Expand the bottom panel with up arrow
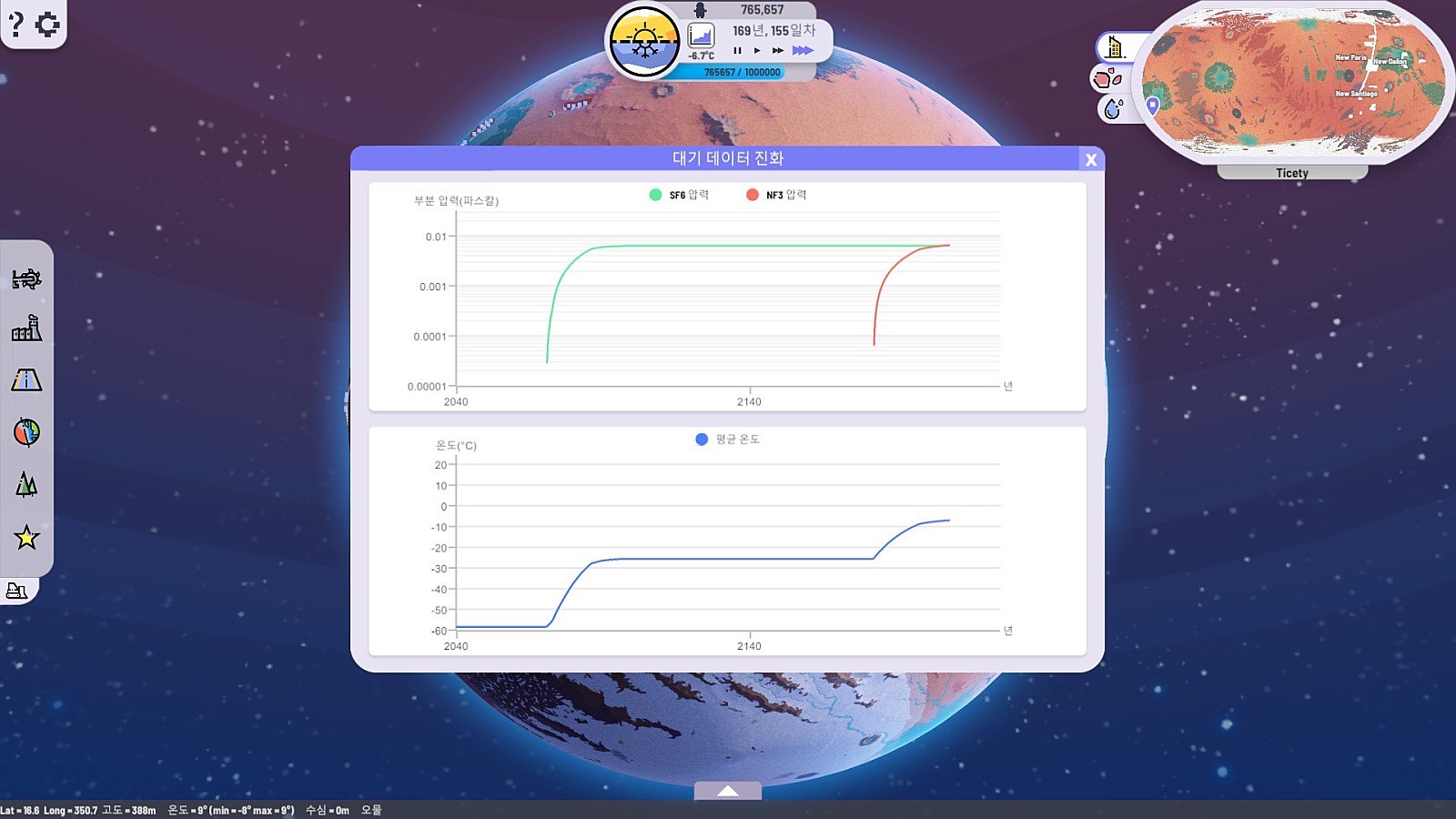 [x=727, y=791]
